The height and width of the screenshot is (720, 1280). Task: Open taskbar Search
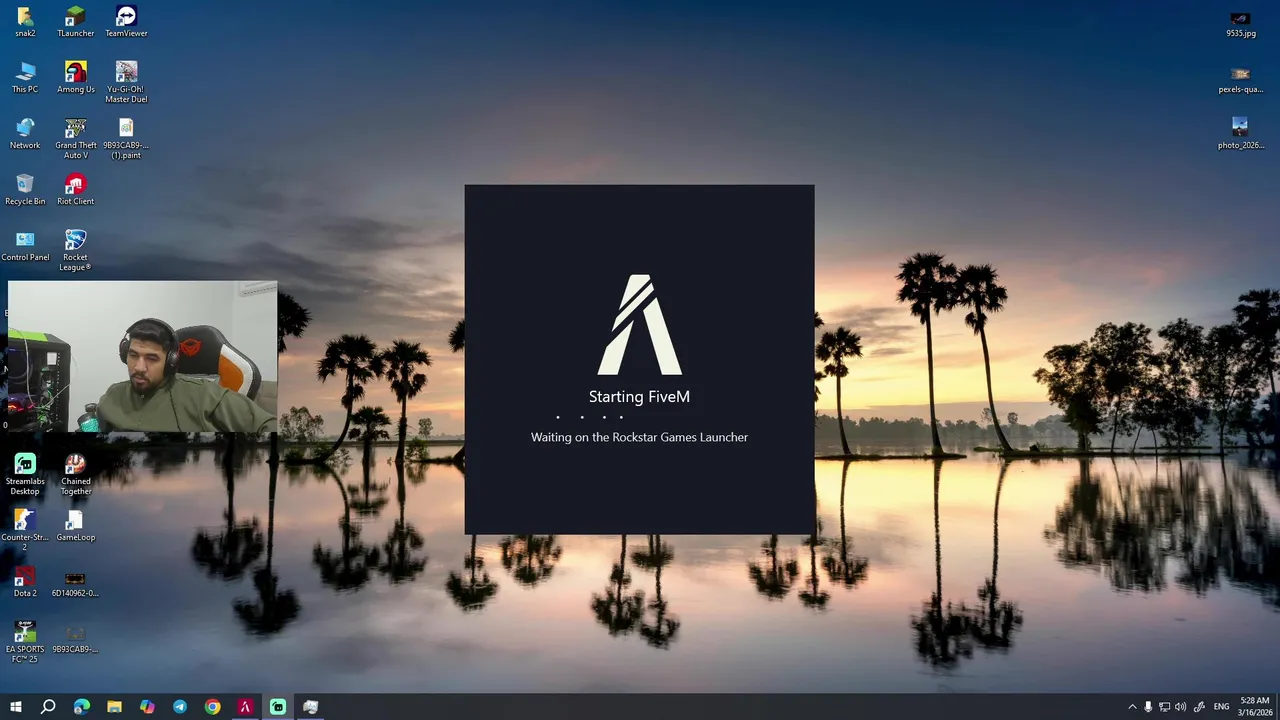click(48, 707)
